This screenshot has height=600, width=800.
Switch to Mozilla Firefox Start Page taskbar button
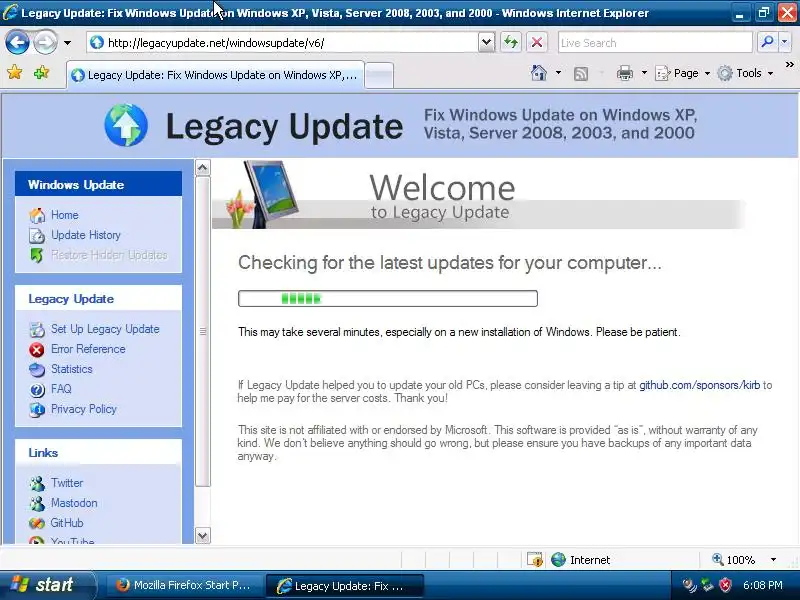pos(185,585)
